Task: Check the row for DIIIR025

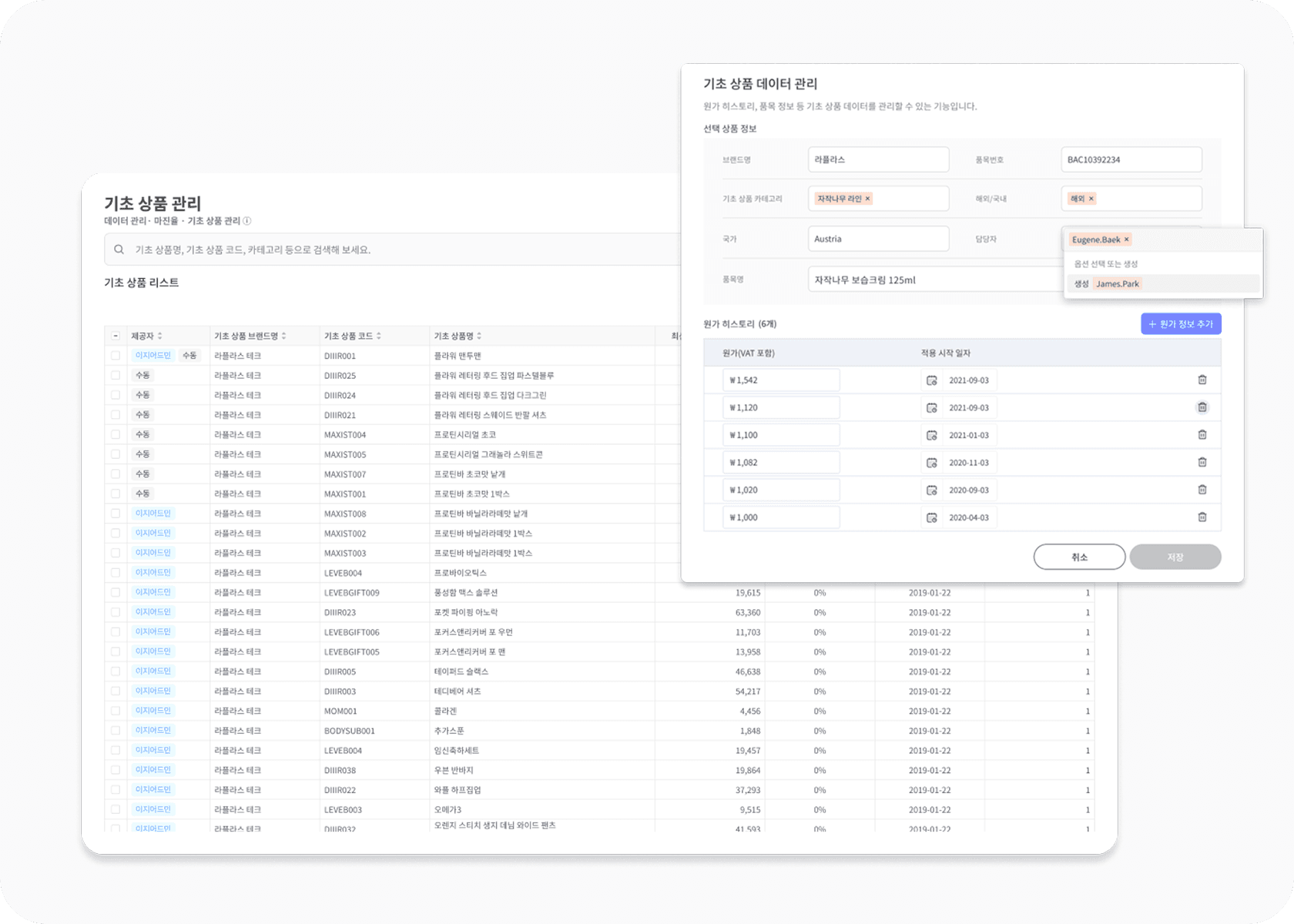Action: pyautogui.click(x=116, y=375)
